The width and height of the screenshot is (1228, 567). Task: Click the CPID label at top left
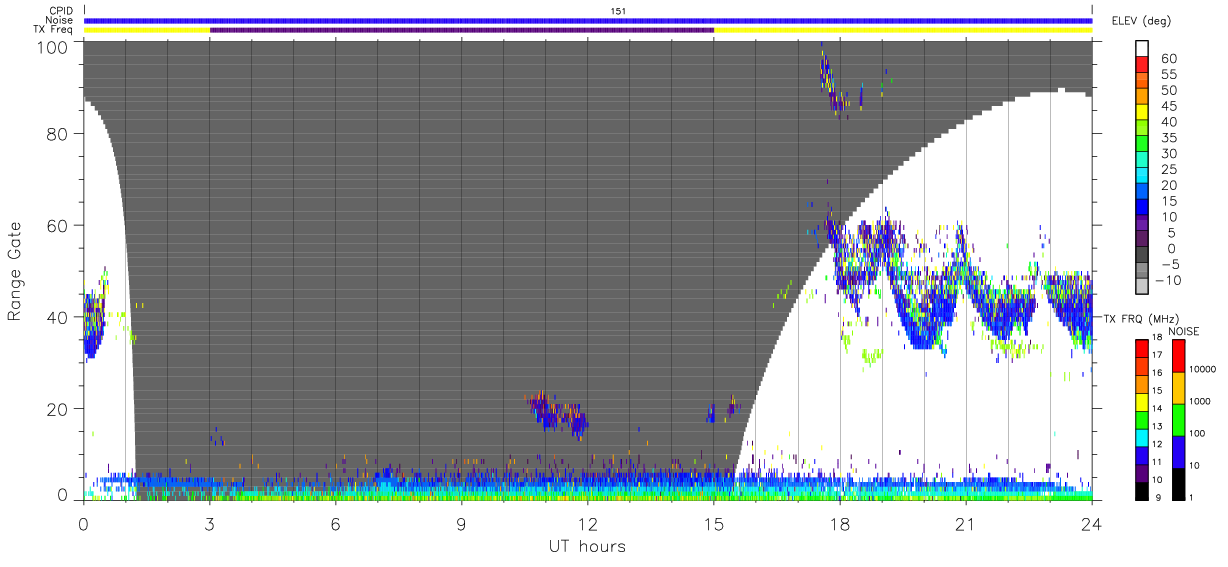(61, 11)
